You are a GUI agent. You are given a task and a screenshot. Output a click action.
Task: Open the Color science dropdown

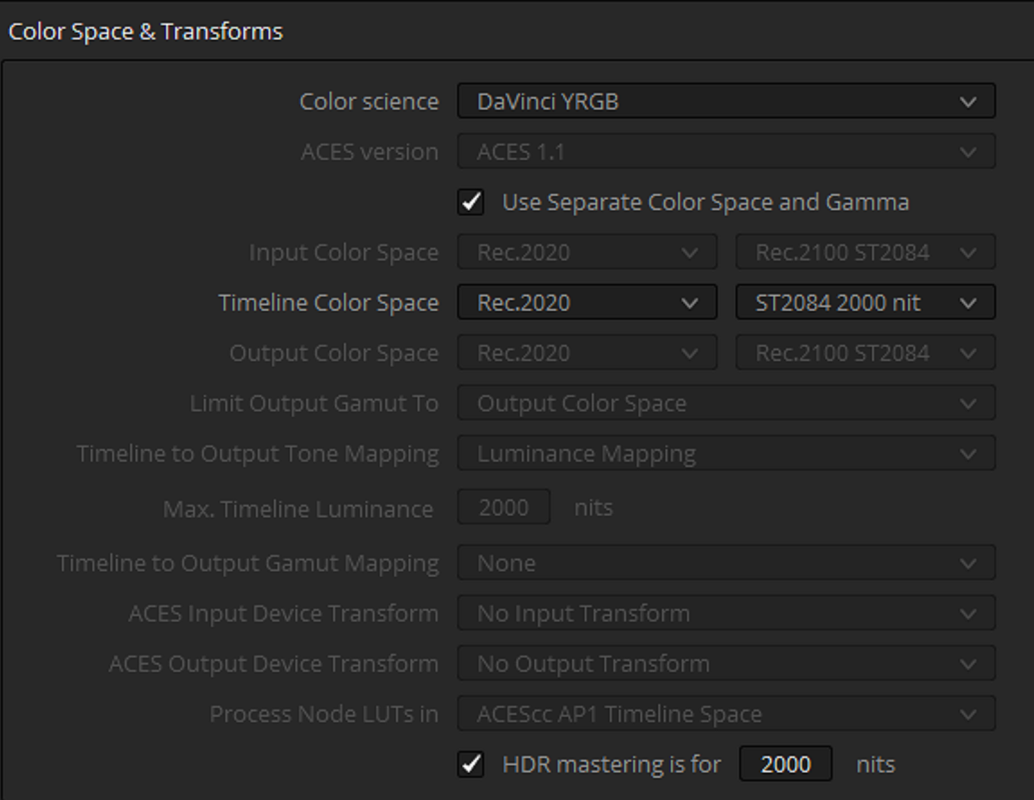click(x=726, y=102)
